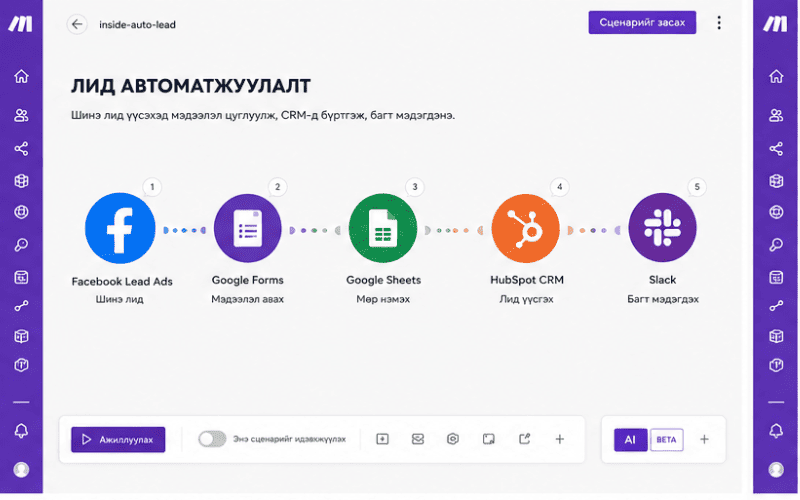
Task: Click the HubSpot CRM label
Action: [527, 280]
